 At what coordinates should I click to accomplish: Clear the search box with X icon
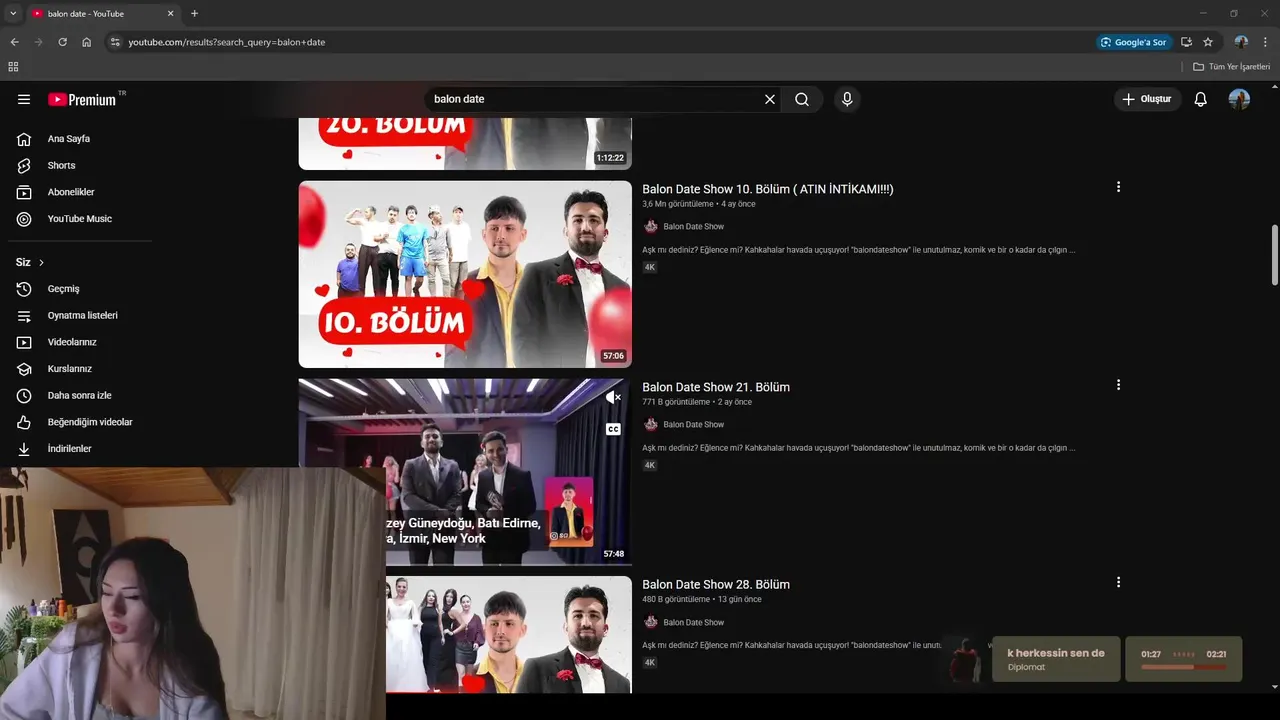770,99
